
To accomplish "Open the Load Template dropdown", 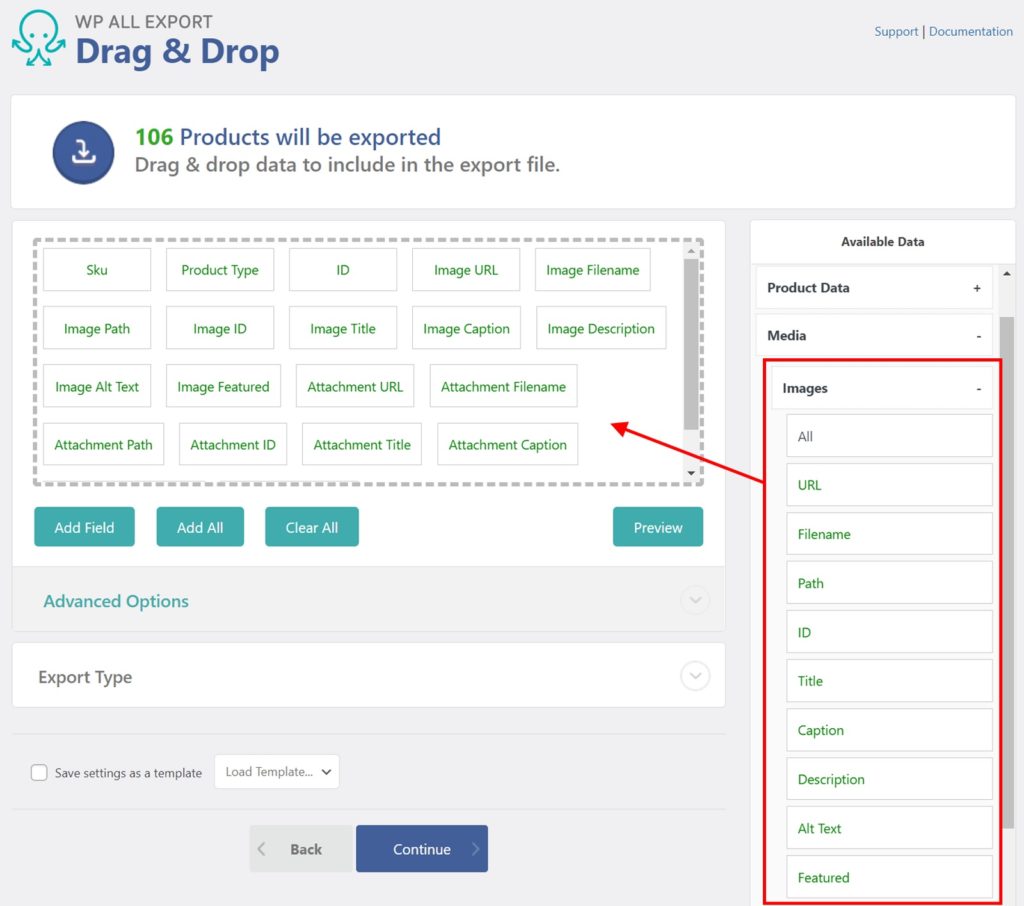I will [277, 771].
